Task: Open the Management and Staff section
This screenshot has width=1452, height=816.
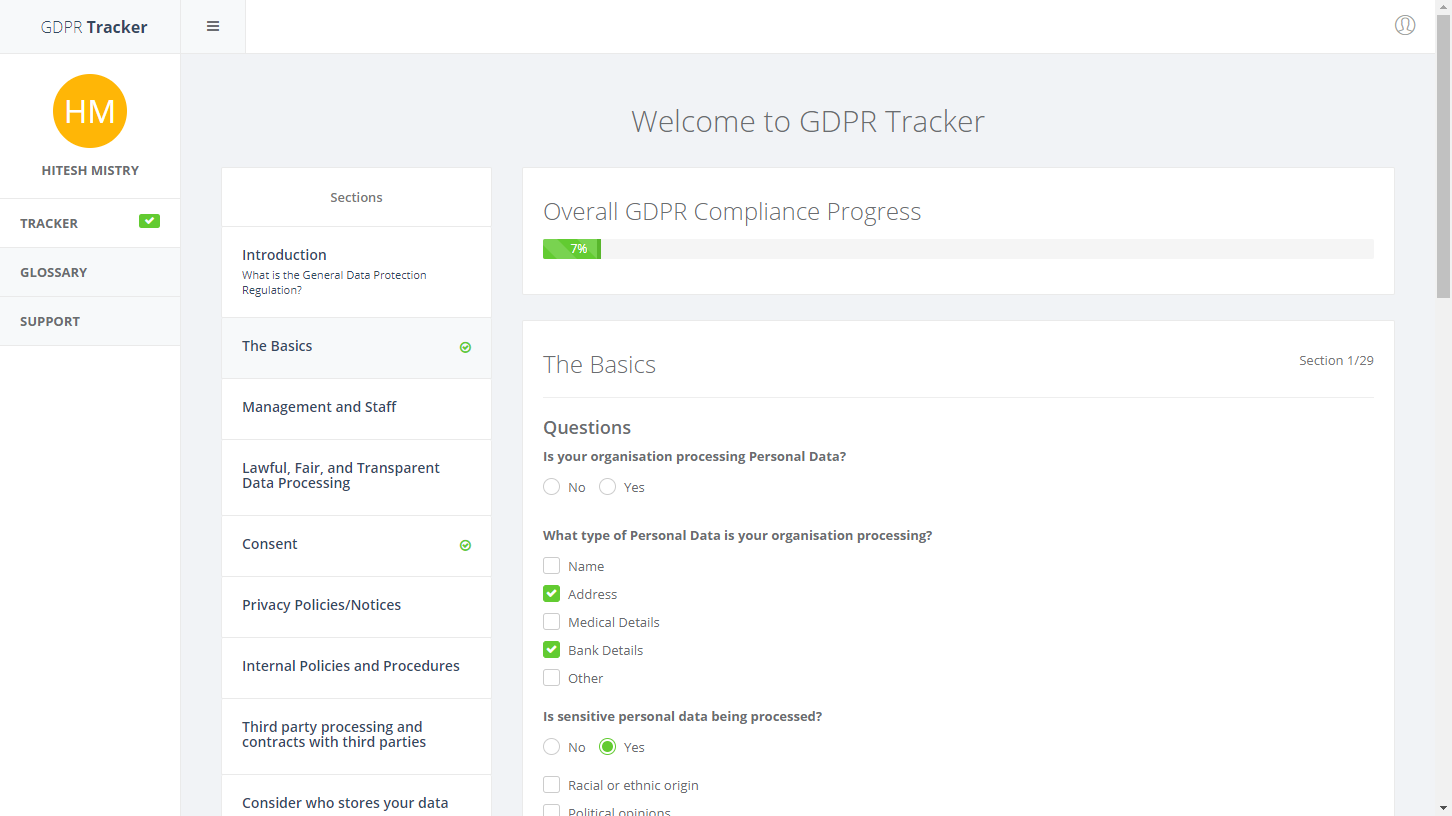Action: [x=319, y=406]
